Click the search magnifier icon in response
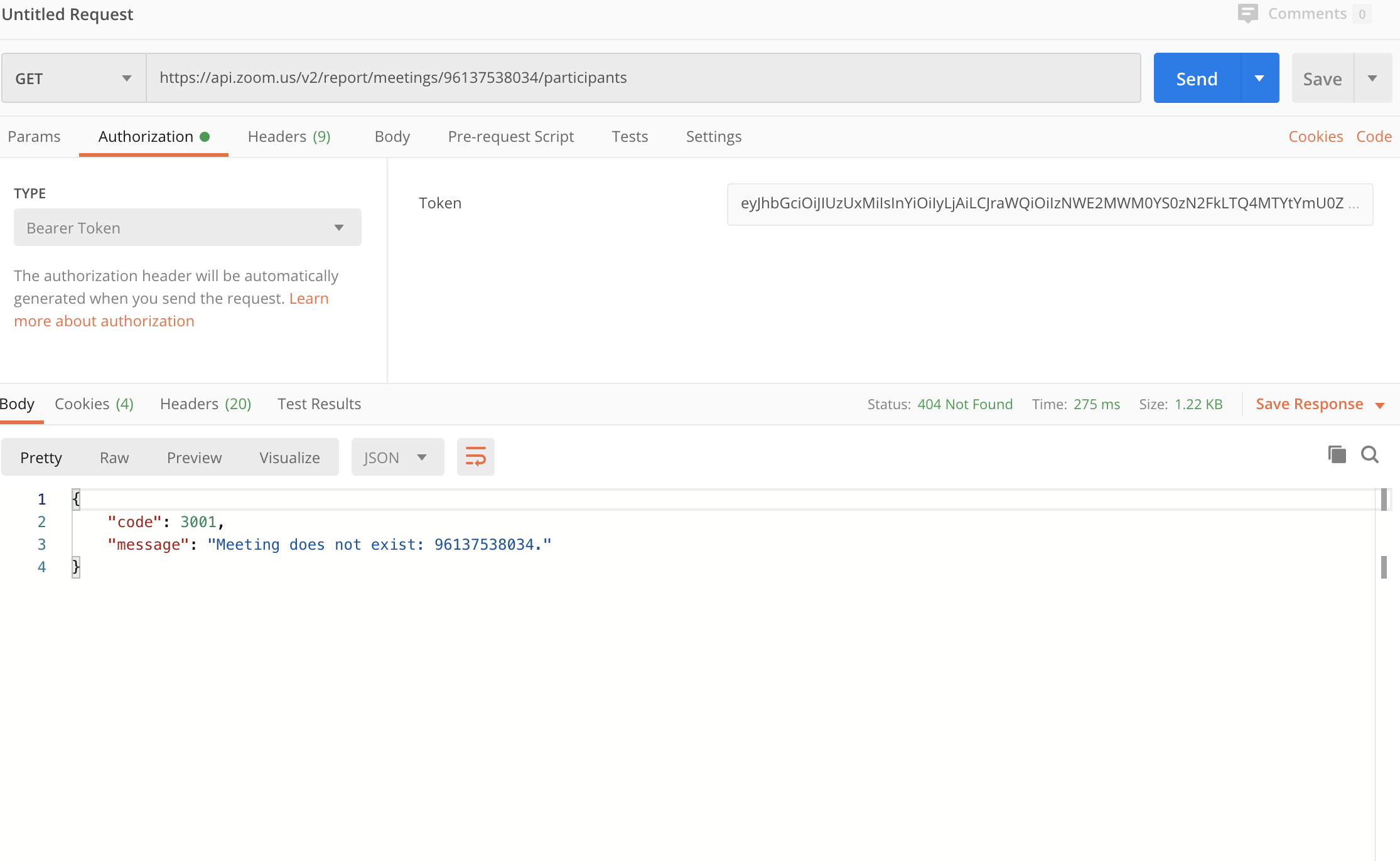Viewport: 1400px width, 861px height. pos(1369,454)
